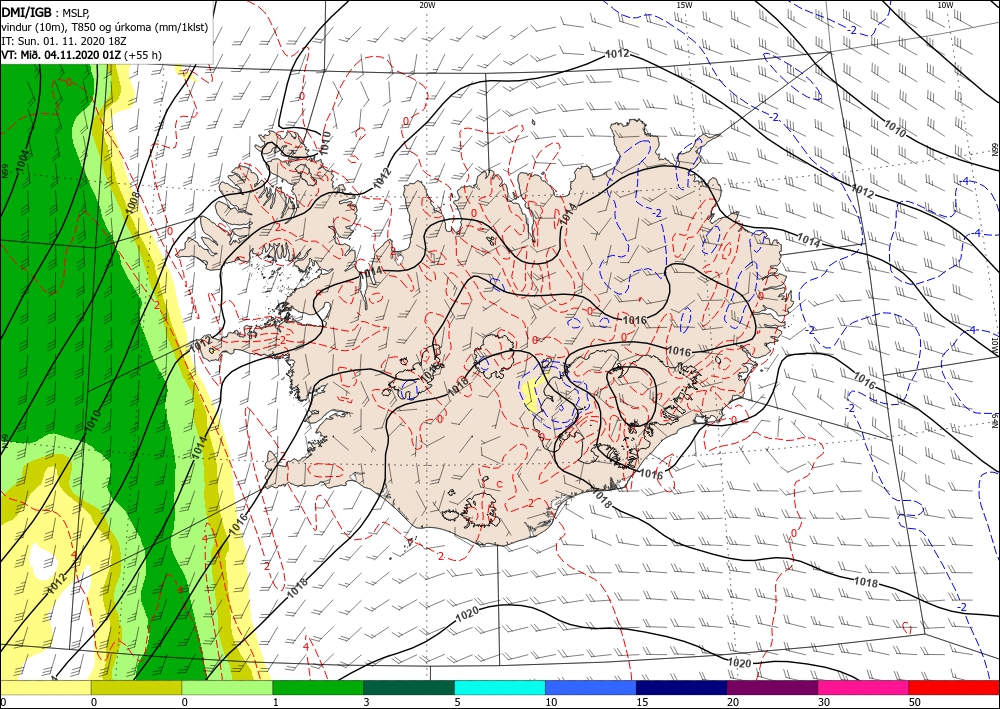Click the "IT: Sun. 01. 11. 2020 18Z" line

63,41
